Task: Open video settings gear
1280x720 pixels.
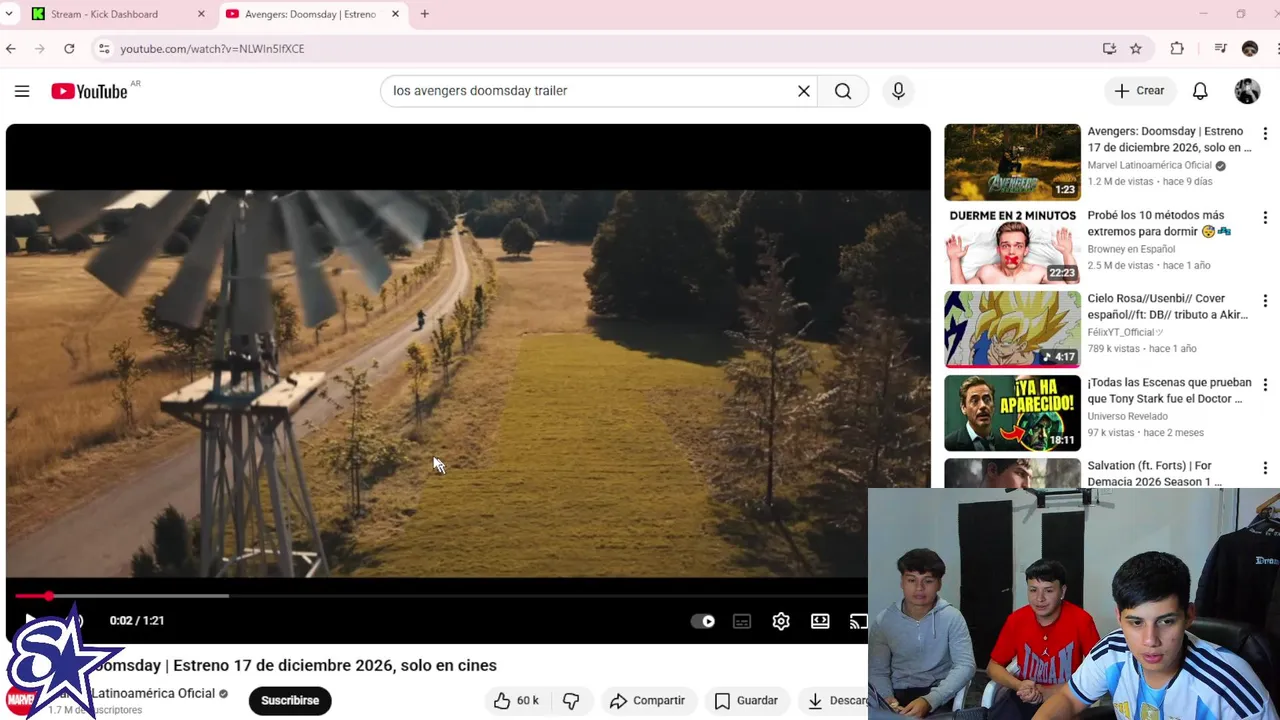Action: pyautogui.click(x=781, y=621)
